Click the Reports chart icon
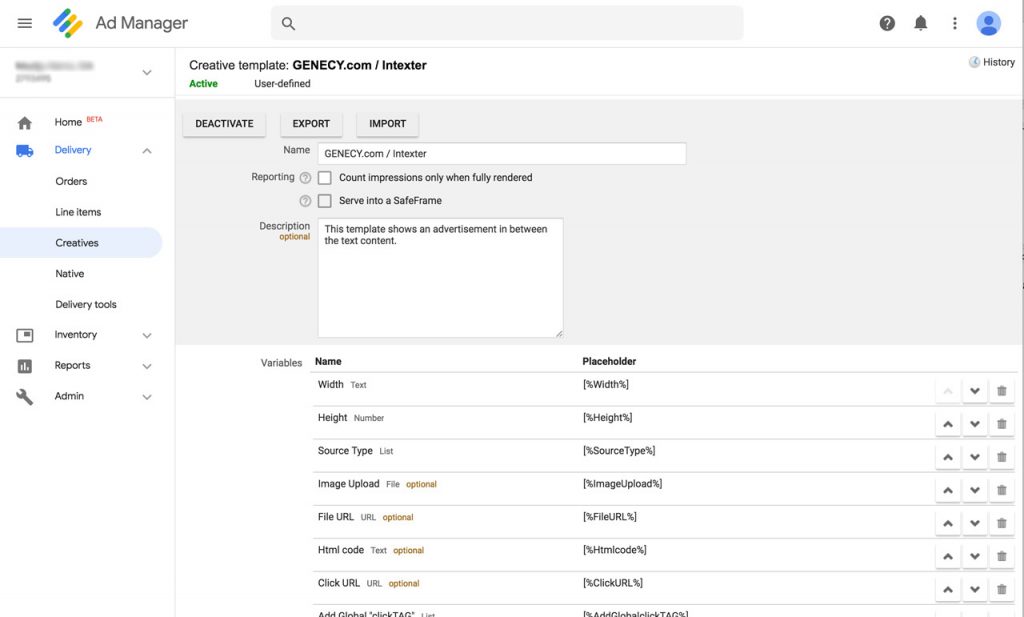The width and height of the screenshot is (1024, 617). 25,366
